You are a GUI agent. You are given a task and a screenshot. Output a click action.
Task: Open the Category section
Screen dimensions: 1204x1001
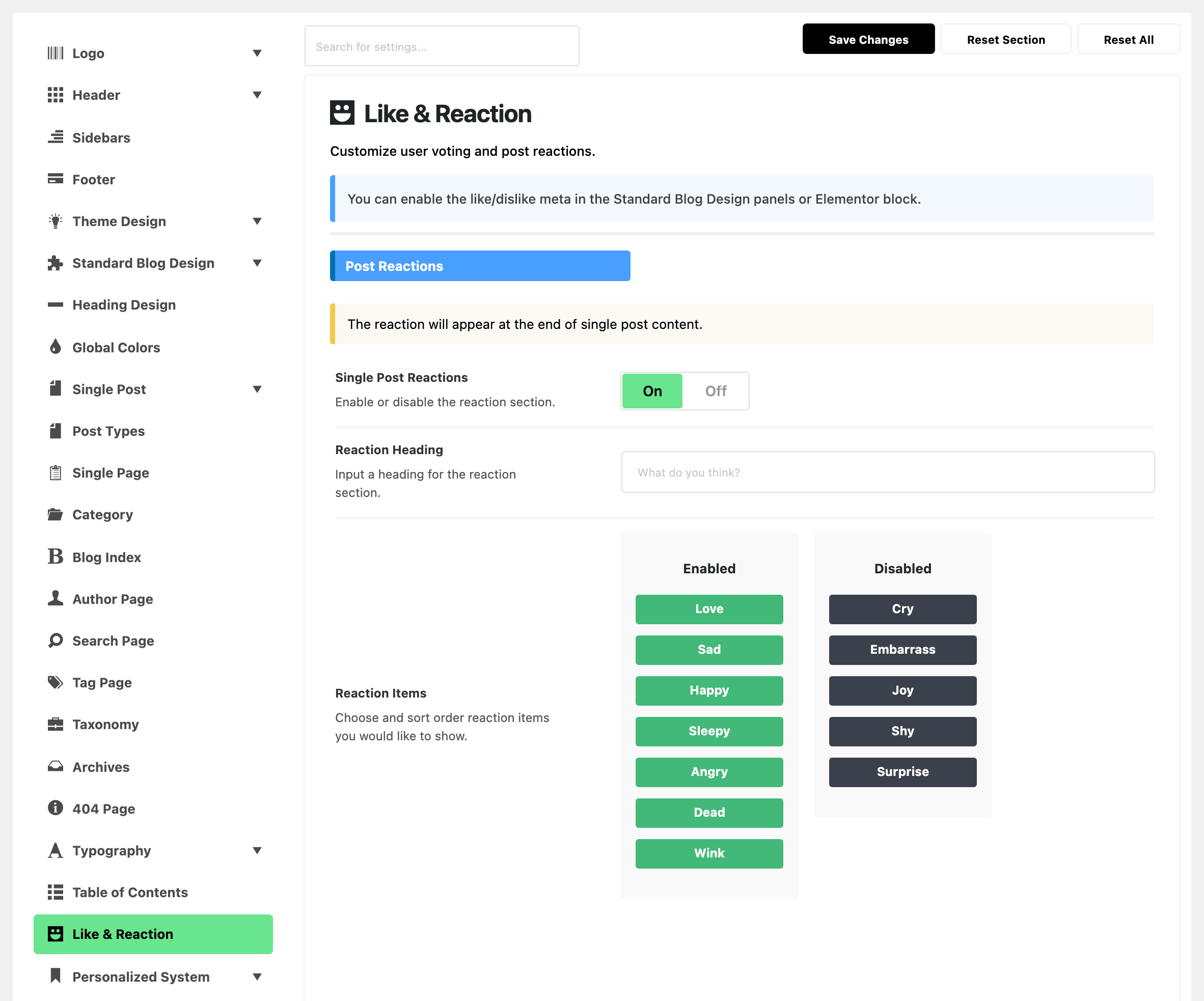(x=153, y=515)
